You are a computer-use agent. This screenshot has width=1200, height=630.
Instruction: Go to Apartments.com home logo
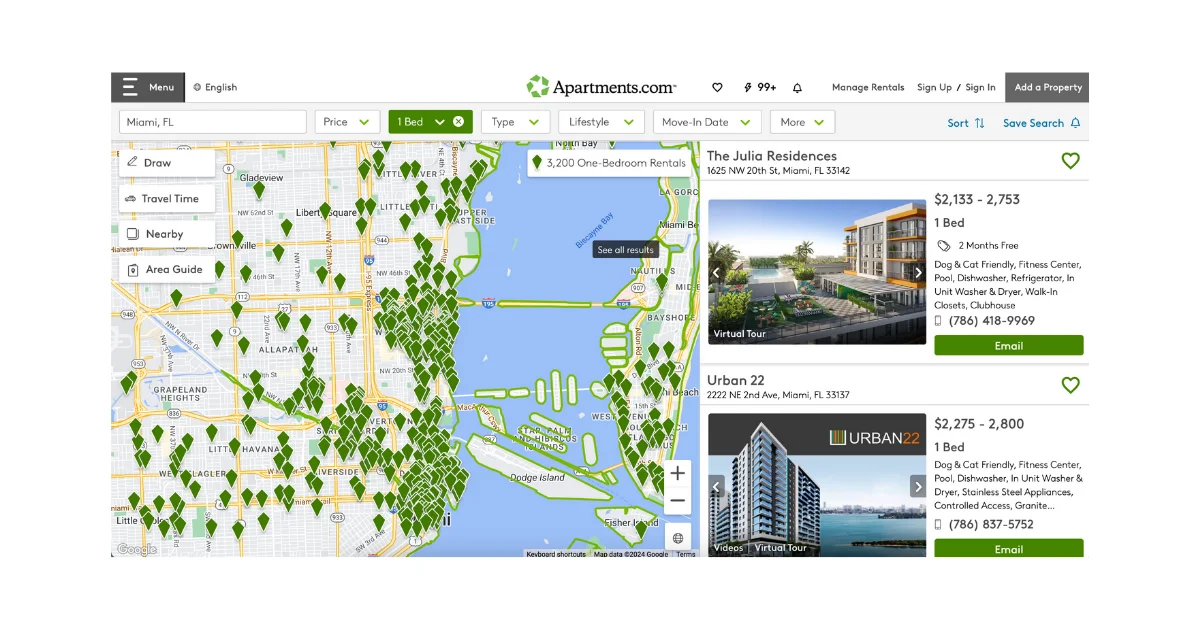(601, 87)
